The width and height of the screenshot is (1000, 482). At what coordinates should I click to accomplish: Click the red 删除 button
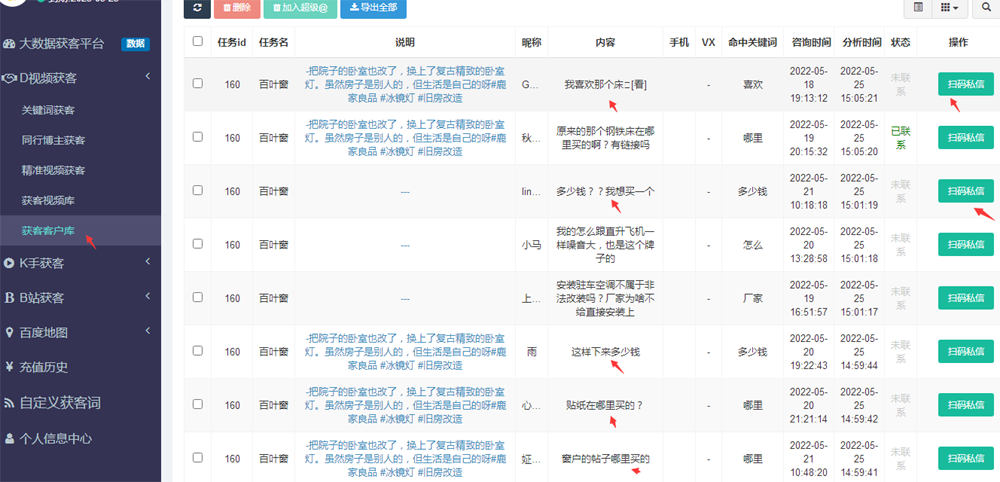(x=235, y=8)
